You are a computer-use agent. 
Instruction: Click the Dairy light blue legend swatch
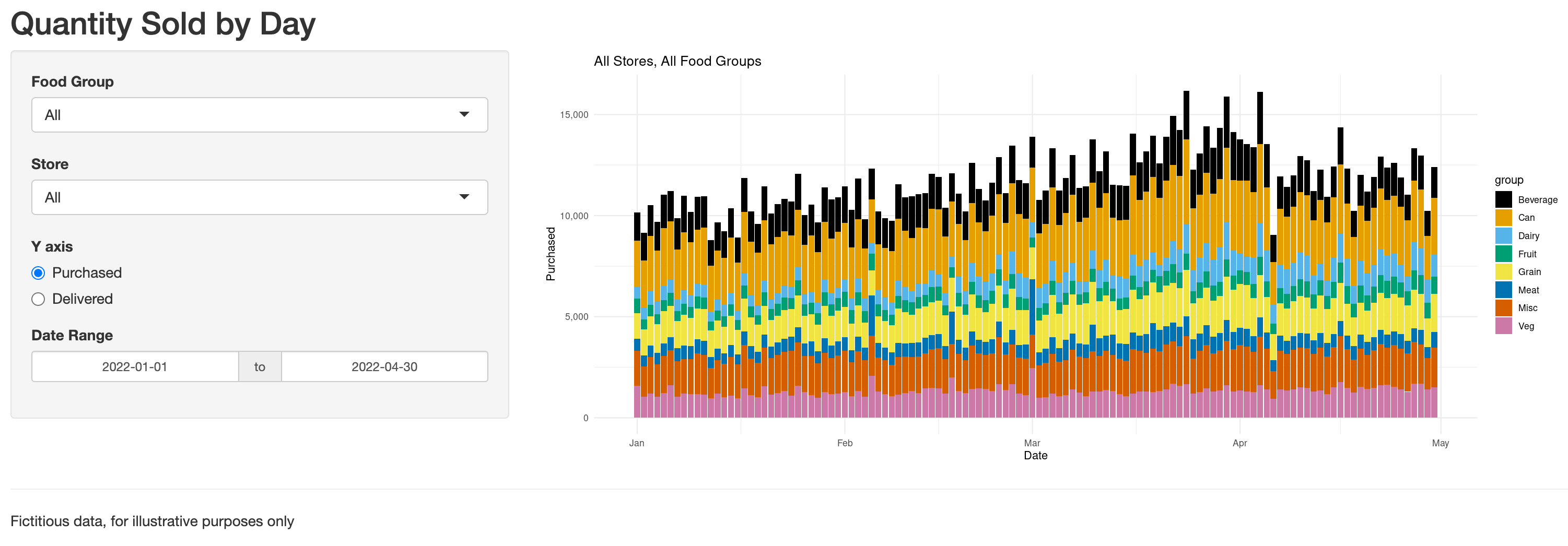coord(1503,236)
